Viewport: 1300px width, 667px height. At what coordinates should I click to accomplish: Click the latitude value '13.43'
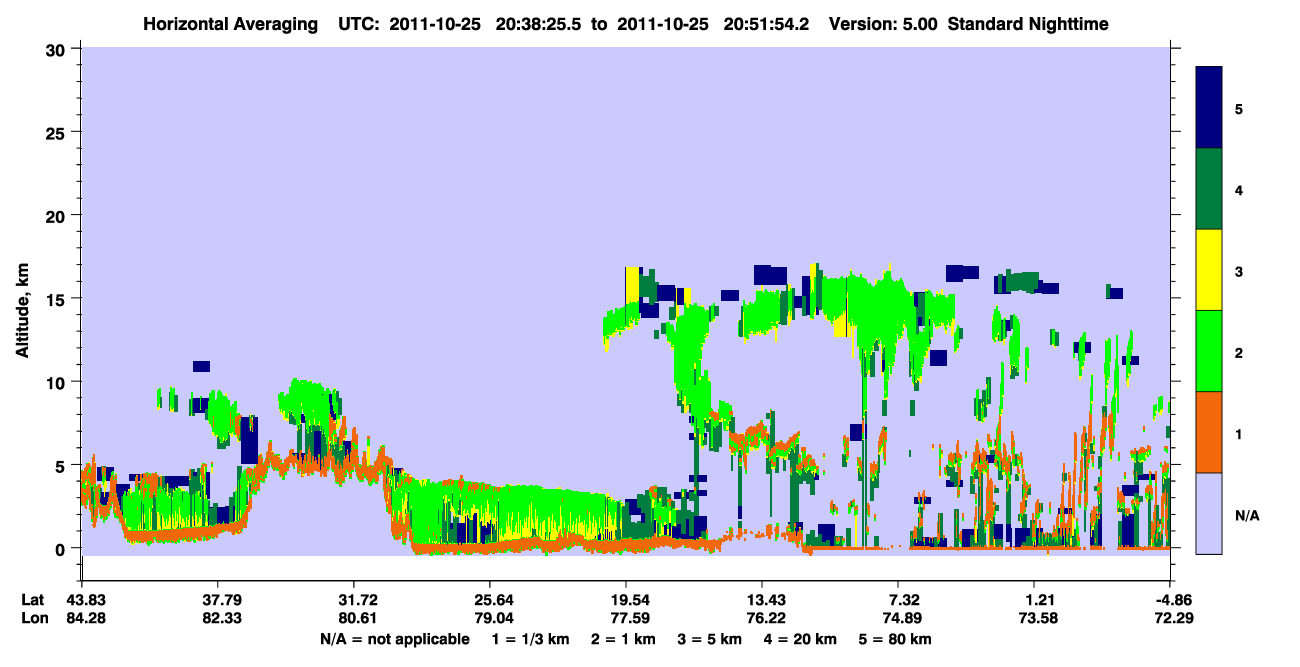point(764,600)
